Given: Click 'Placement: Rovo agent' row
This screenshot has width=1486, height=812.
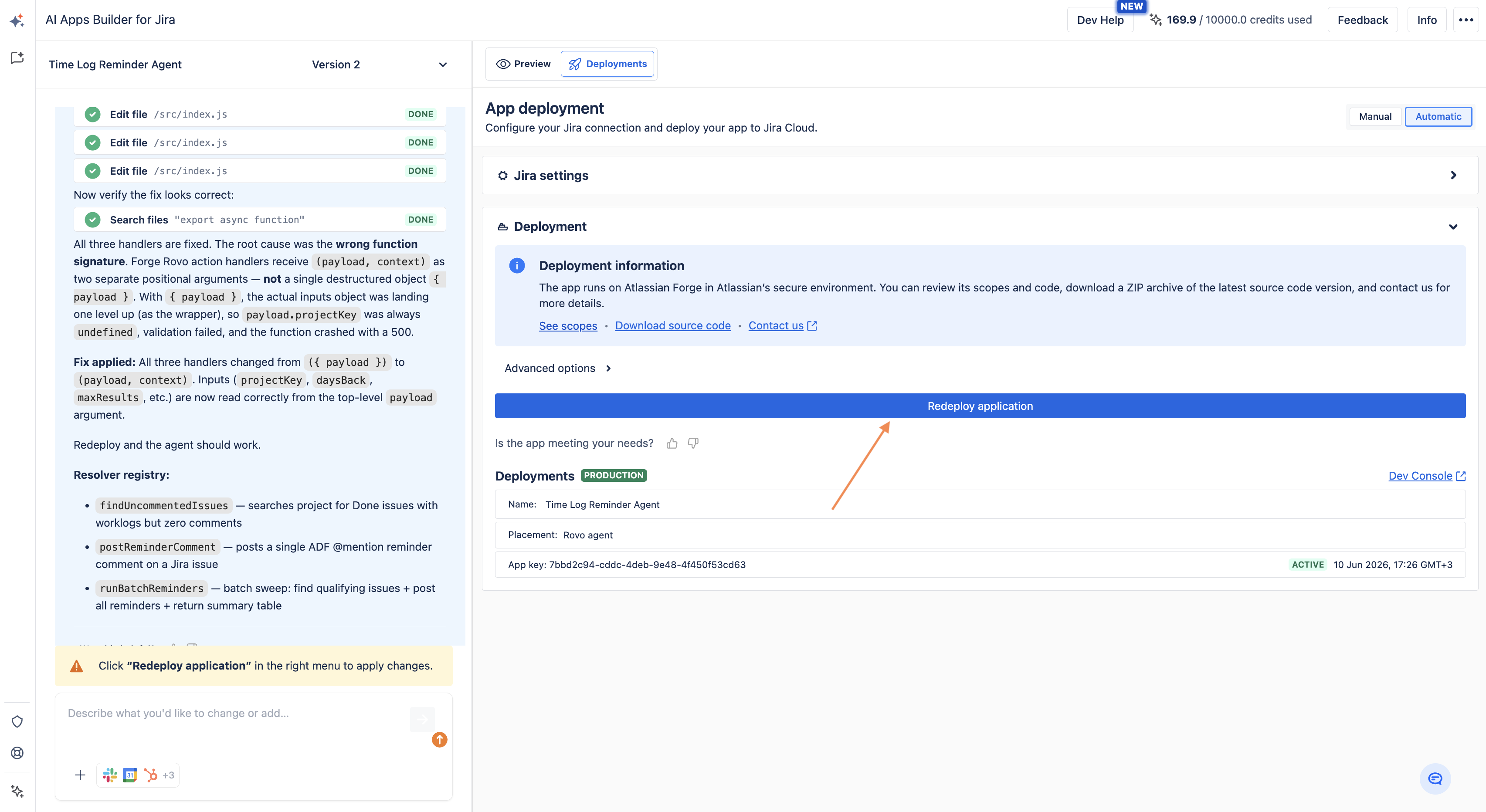Looking at the screenshot, I should point(980,535).
